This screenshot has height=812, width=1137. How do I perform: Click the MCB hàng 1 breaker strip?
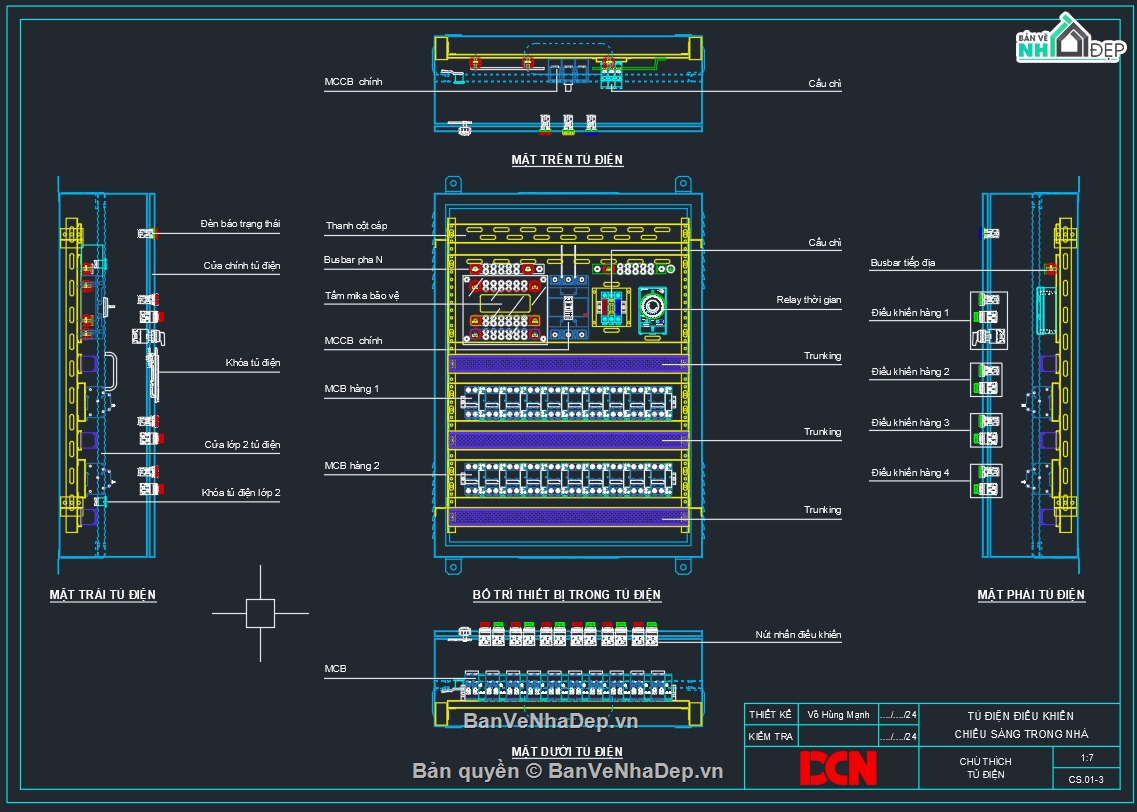click(565, 400)
